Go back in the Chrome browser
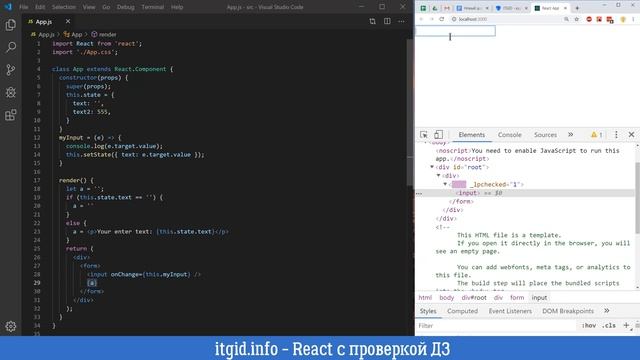 click(x=421, y=19)
